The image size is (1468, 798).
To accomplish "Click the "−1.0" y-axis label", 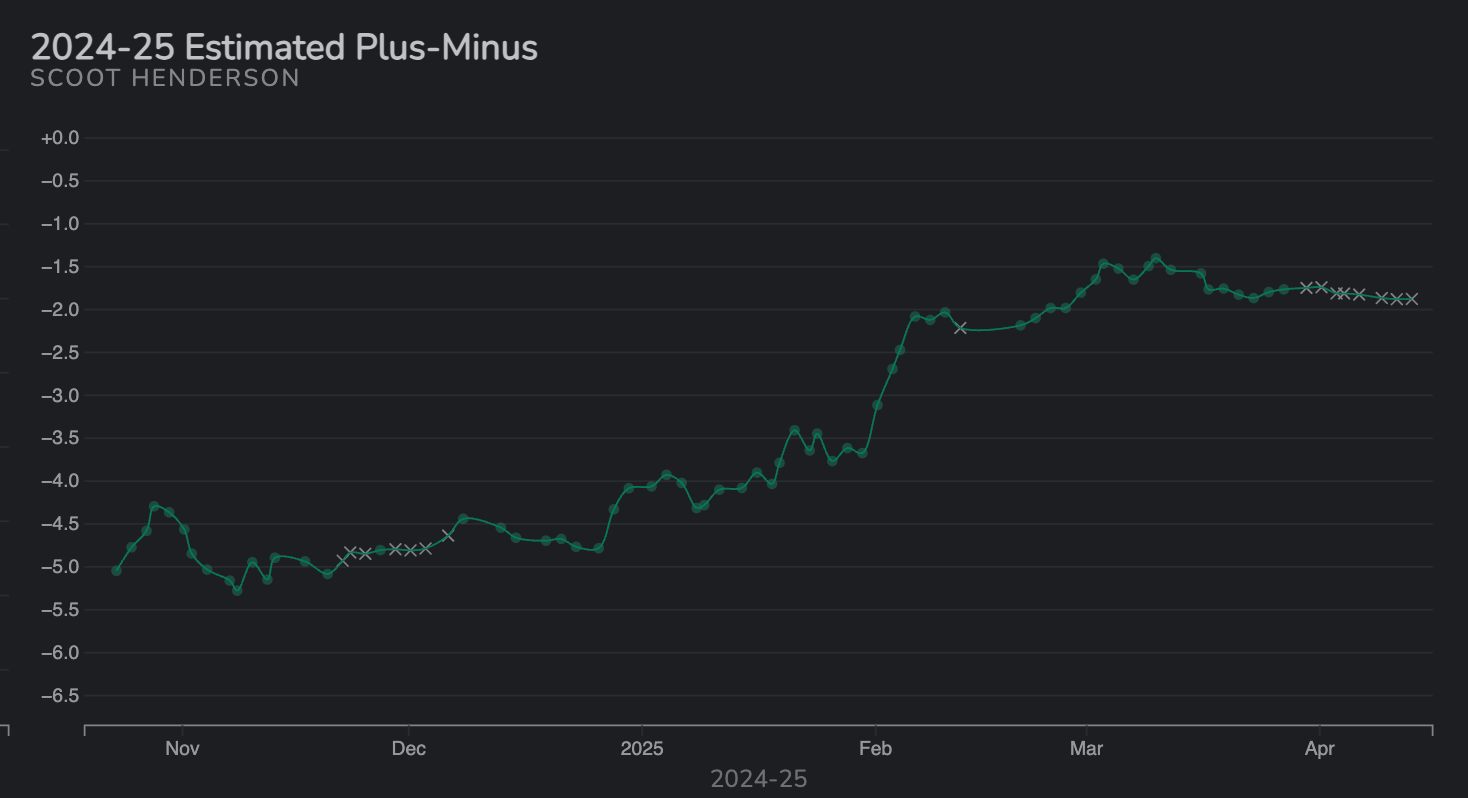I will [59, 224].
